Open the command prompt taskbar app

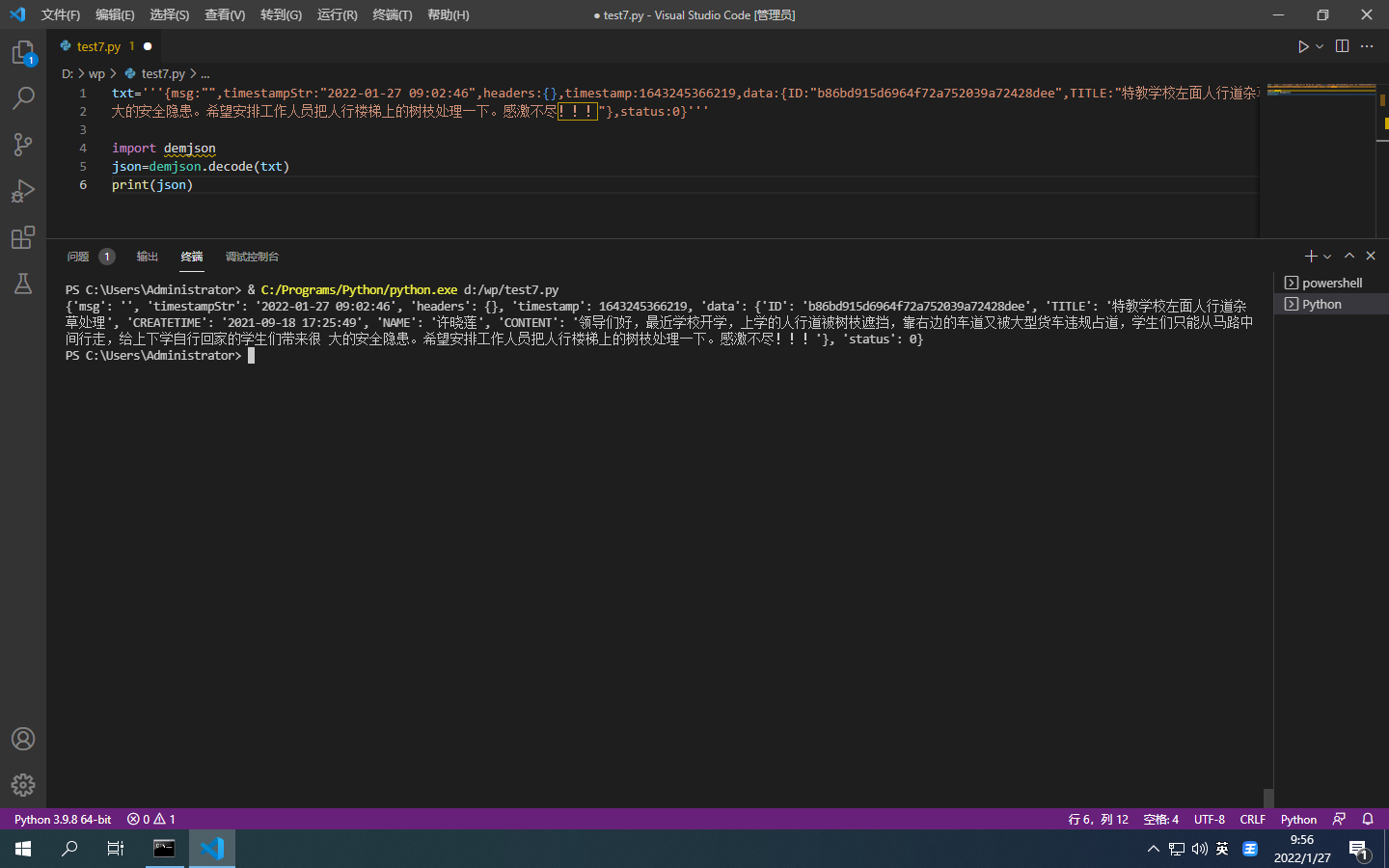click(165, 849)
